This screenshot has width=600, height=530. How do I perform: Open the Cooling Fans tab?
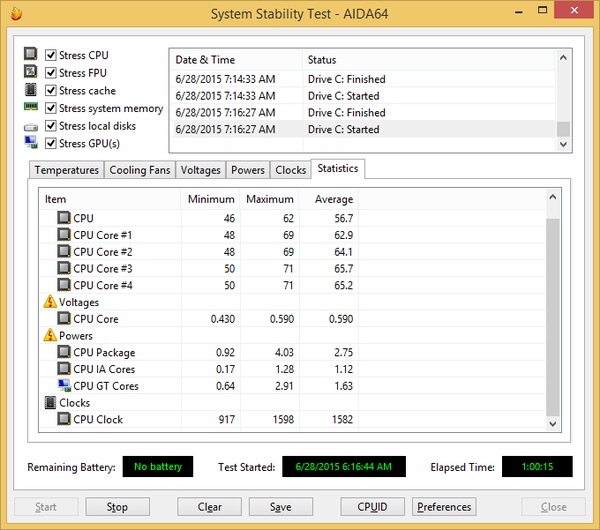(140, 170)
